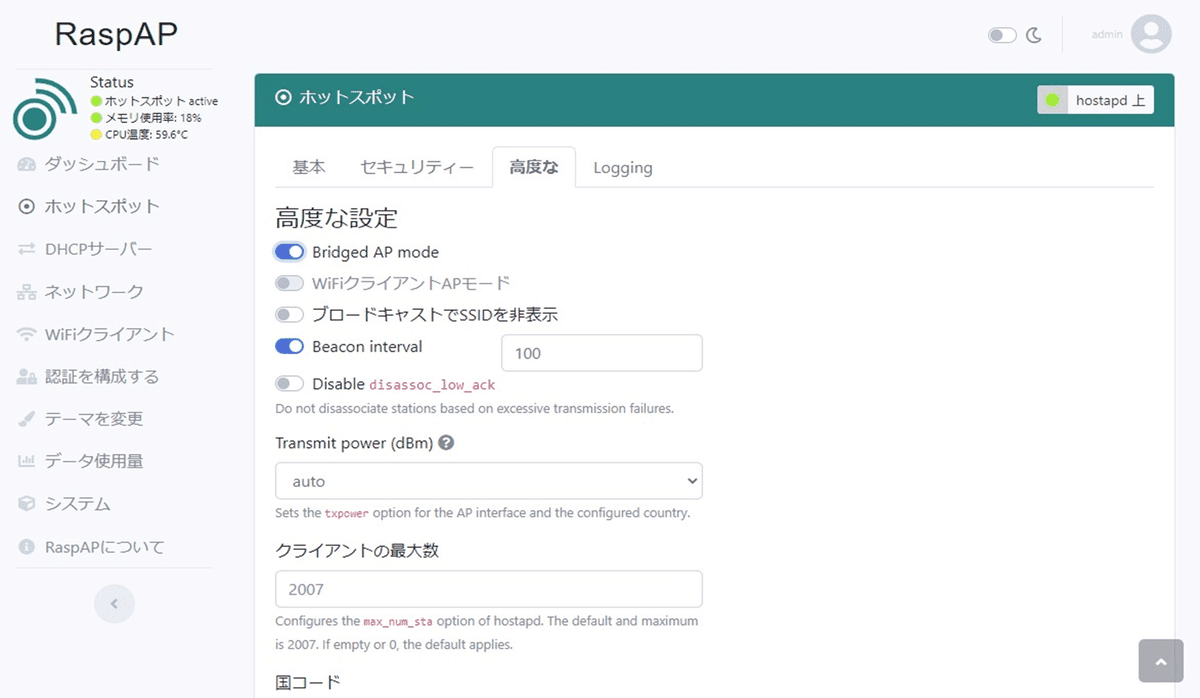Switch to the セキュリティー tab

417,167
